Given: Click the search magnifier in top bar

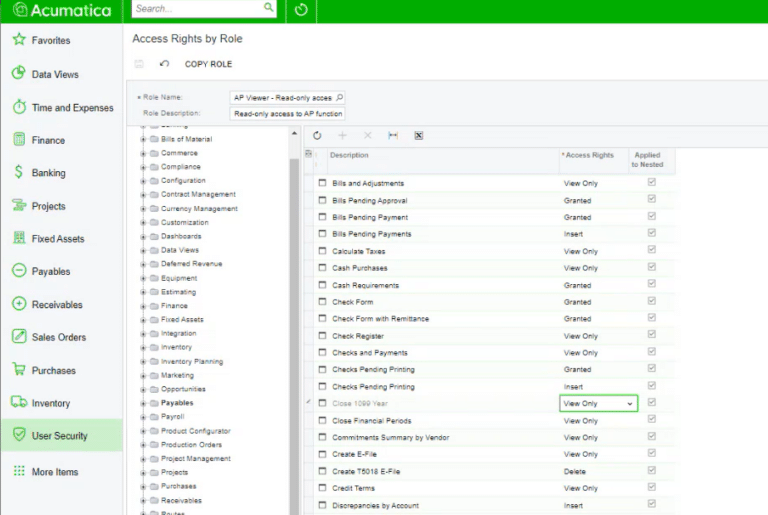Looking at the screenshot, I should pos(269,8).
